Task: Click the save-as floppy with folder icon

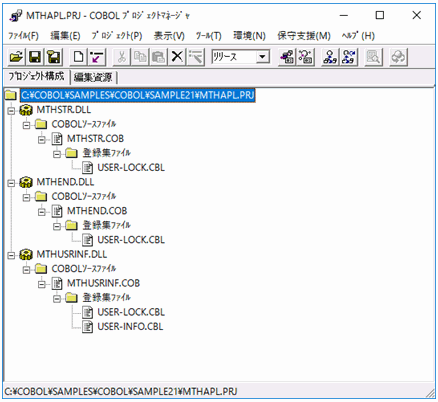Action: [x=54, y=57]
